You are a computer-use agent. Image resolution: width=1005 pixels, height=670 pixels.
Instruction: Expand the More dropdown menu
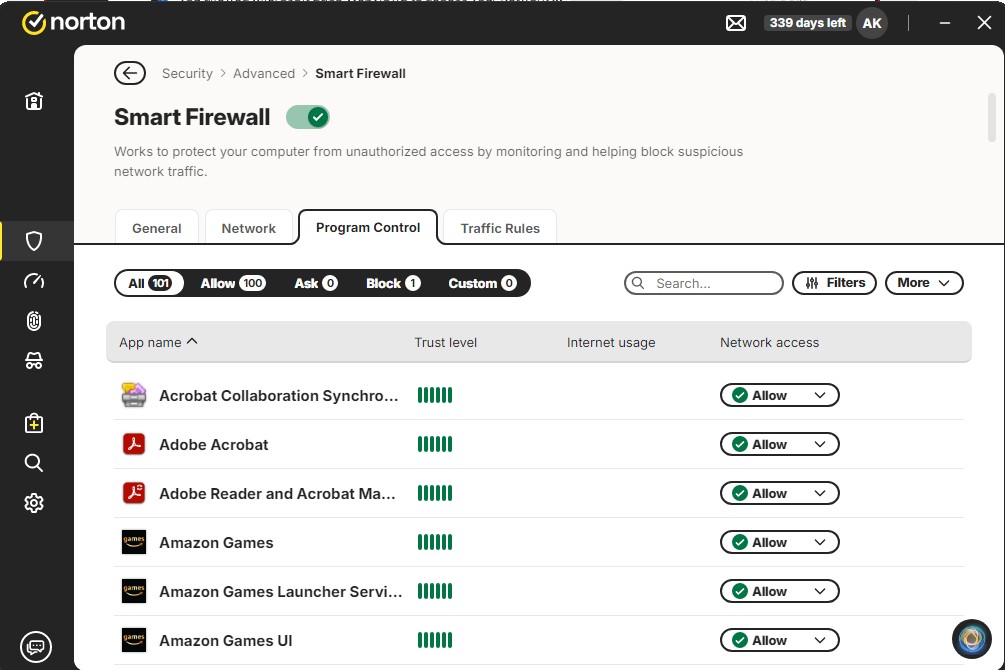pos(924,283)
